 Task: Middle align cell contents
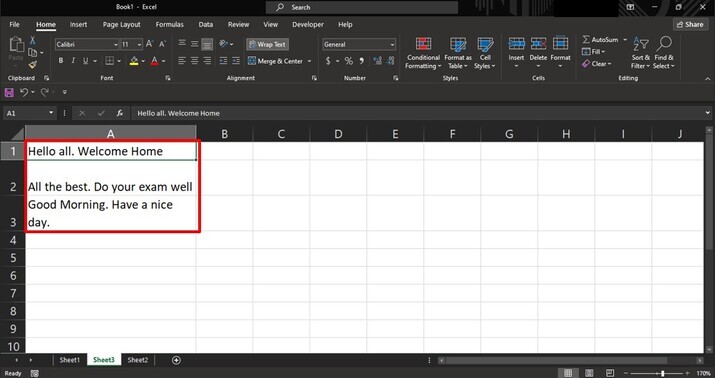click(195, 44)
